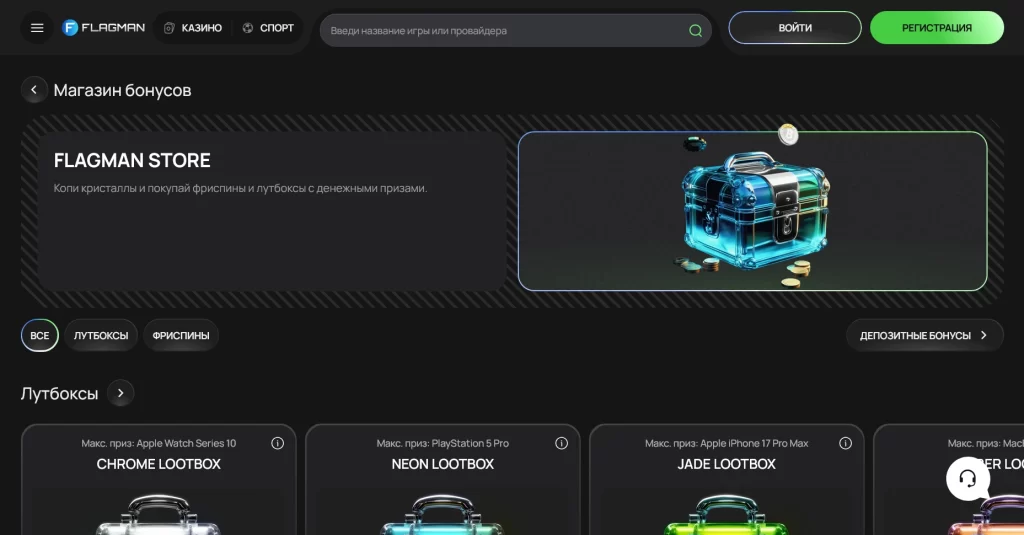Filter by Лутбоксы

[101, 335]
